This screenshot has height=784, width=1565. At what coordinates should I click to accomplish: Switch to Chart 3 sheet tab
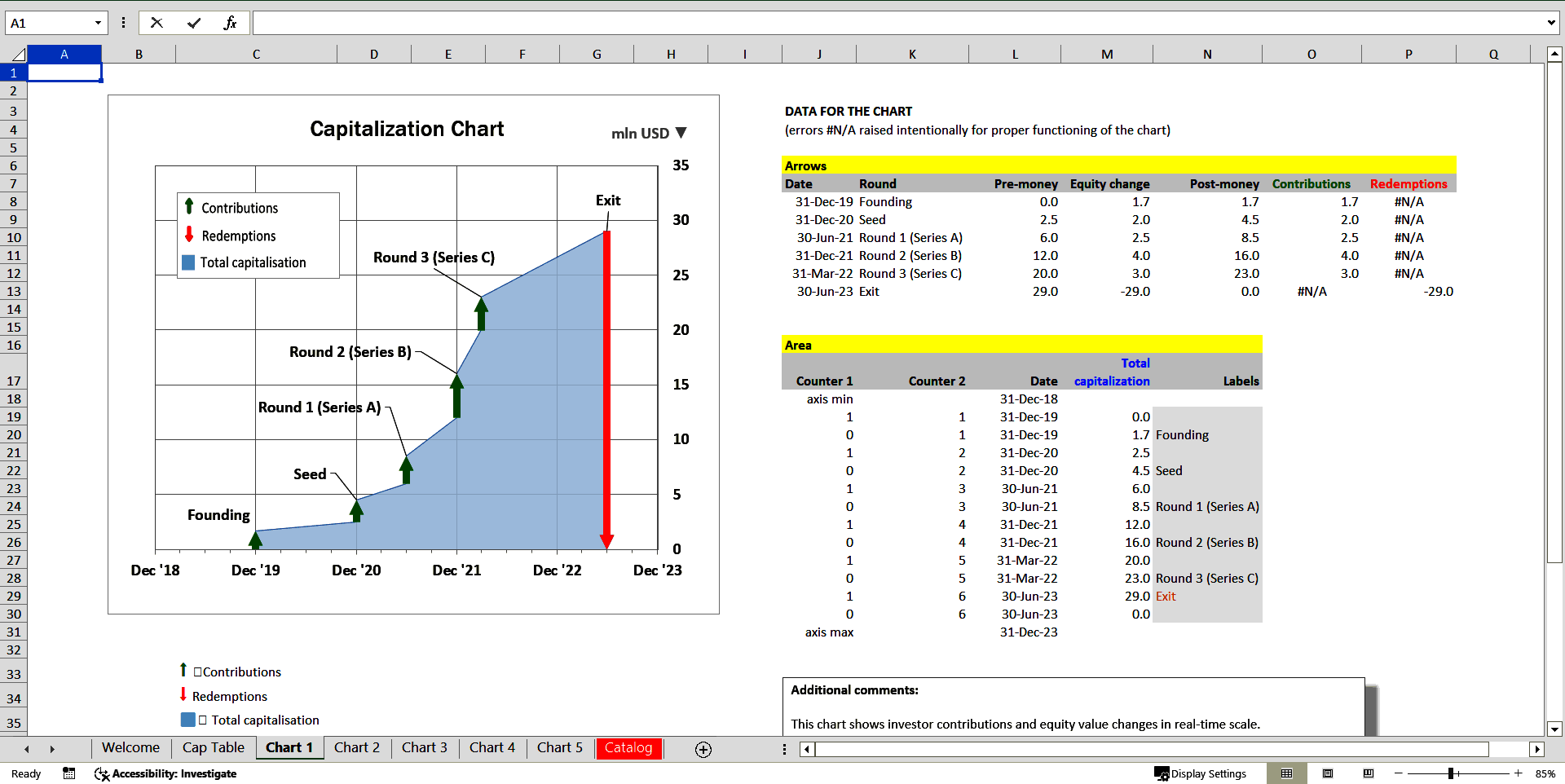[425, 747]
